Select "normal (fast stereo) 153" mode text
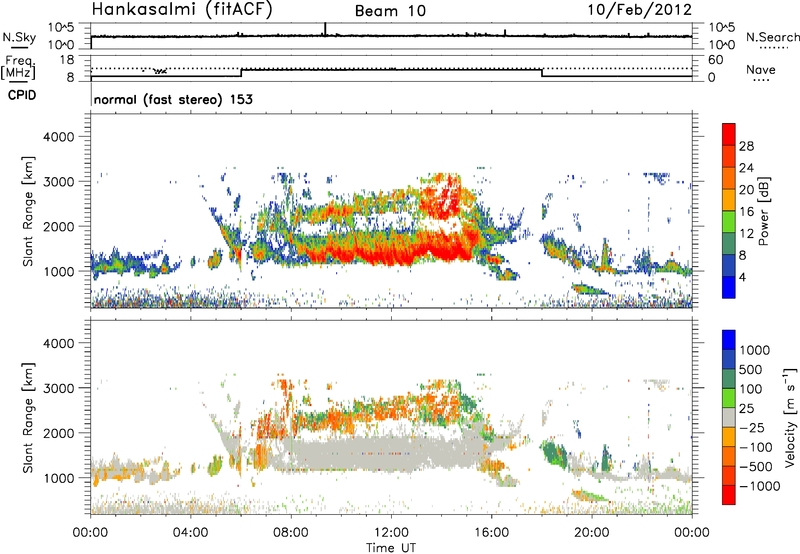Image resolution: width=800 pixels, height=554 pixels. 173,99
